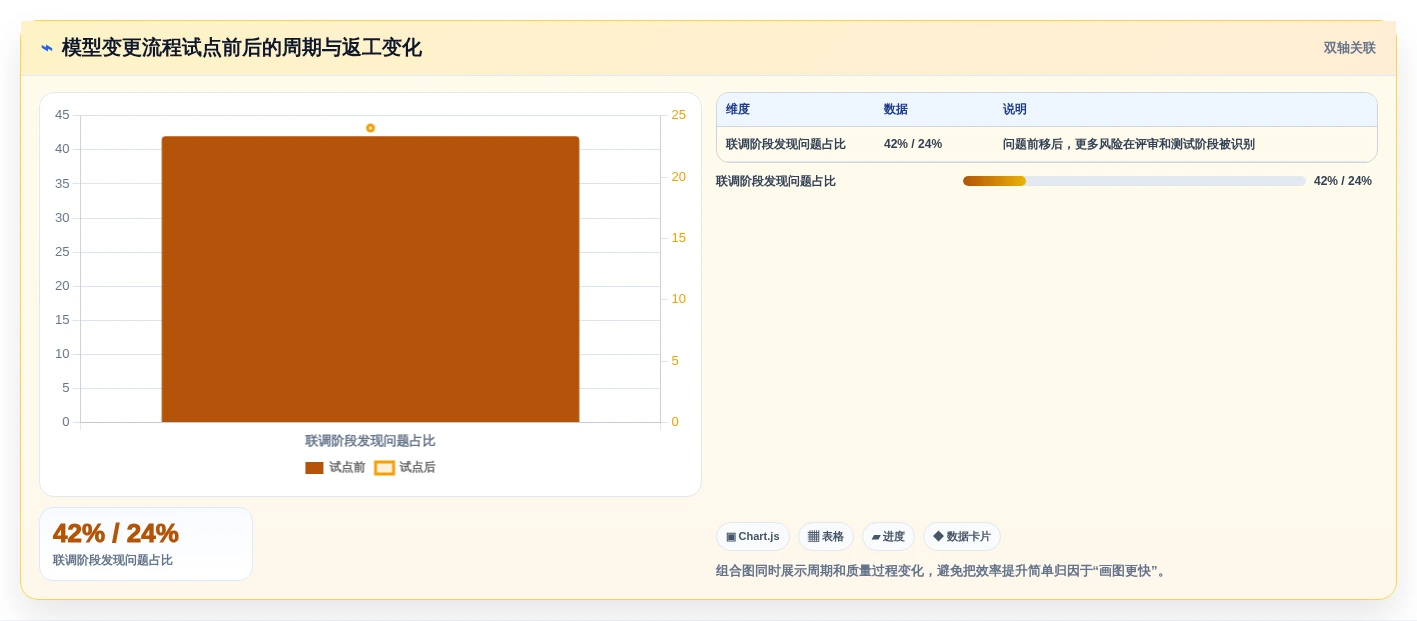Image resolution: width=1417 pixels, height=621 pixels.
Task: Click the brown 试点前 bar in the chart
Action: 370,279
